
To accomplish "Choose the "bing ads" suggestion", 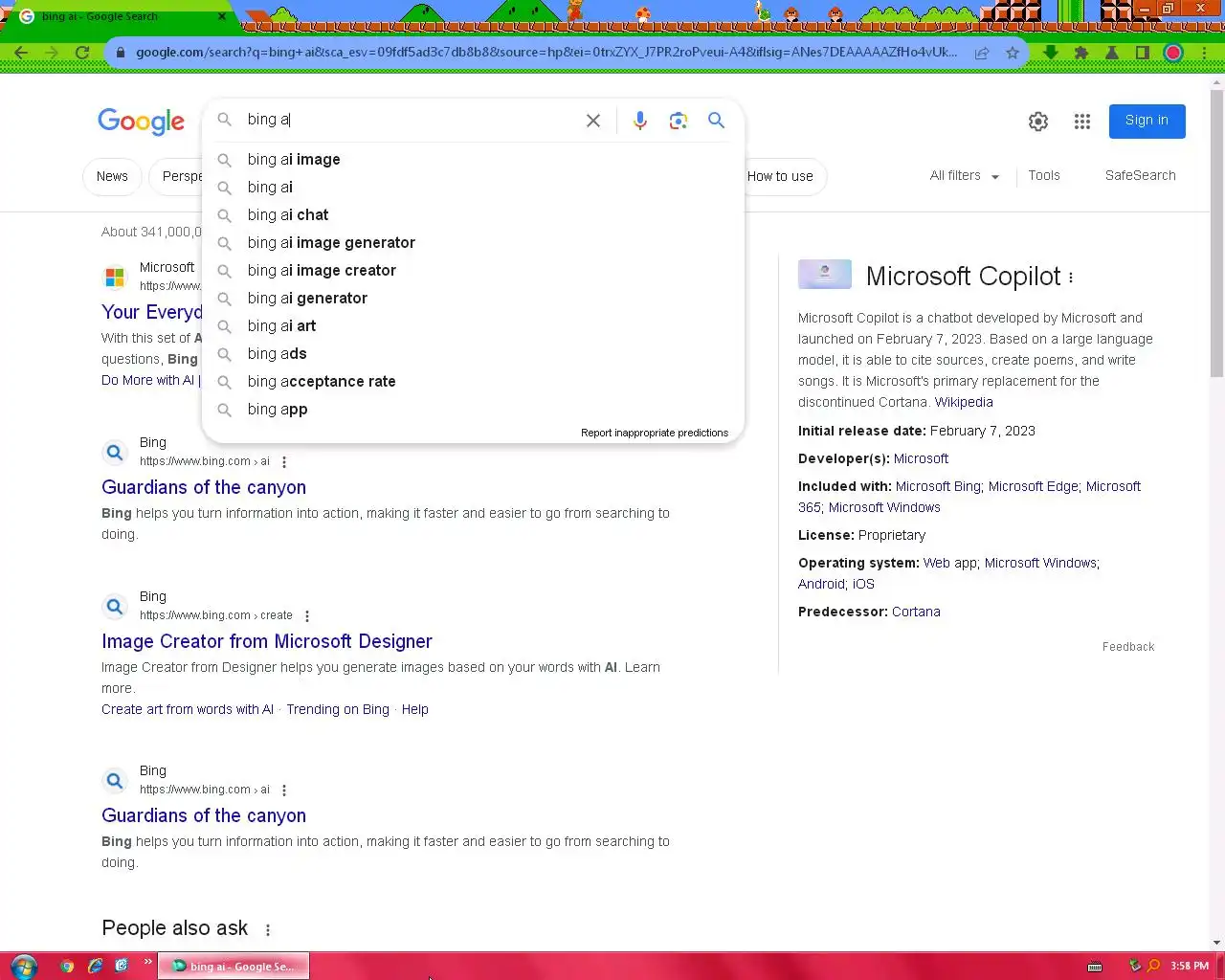I will coord(473,354).
